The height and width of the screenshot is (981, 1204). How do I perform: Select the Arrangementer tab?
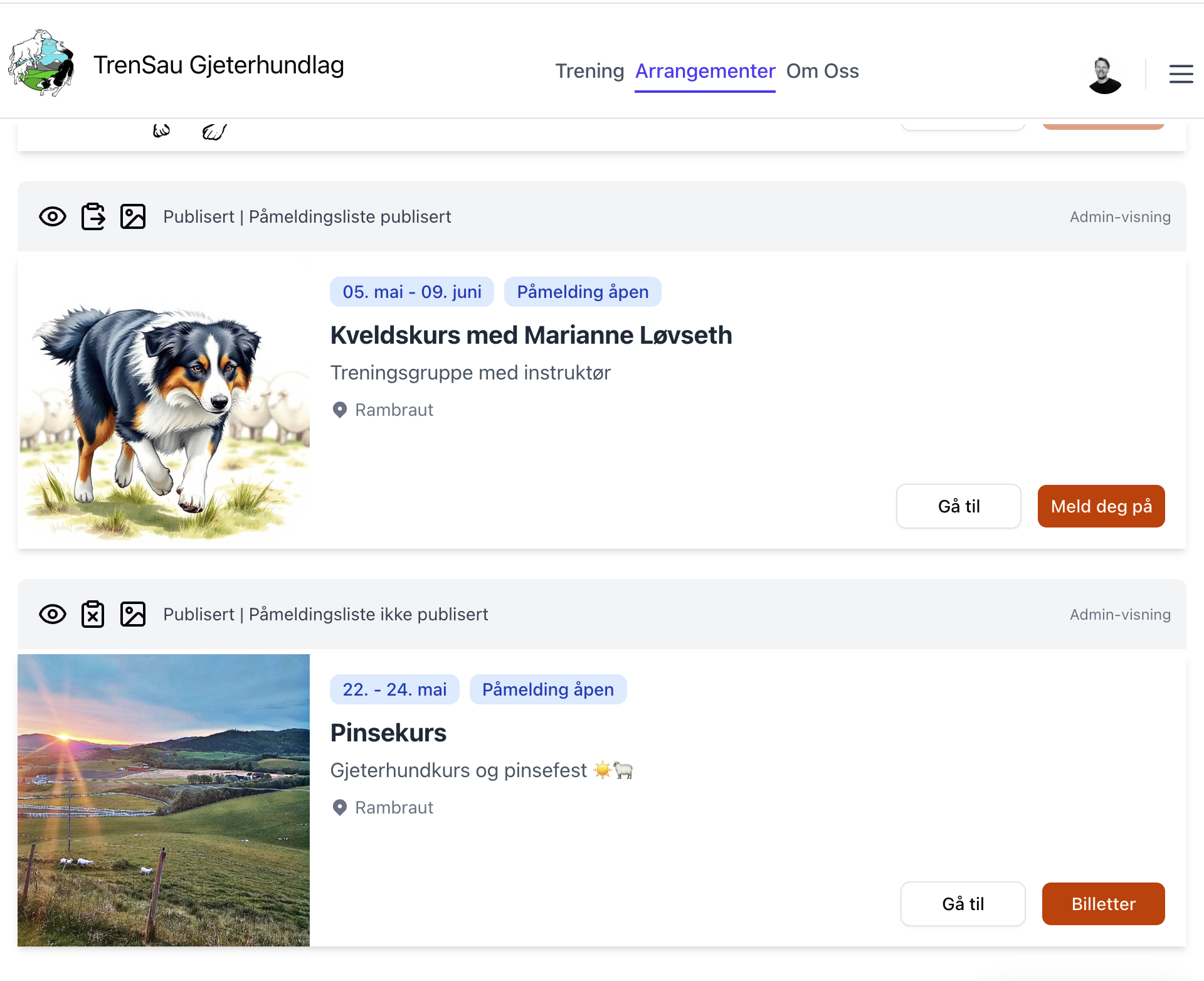(705, 72)
